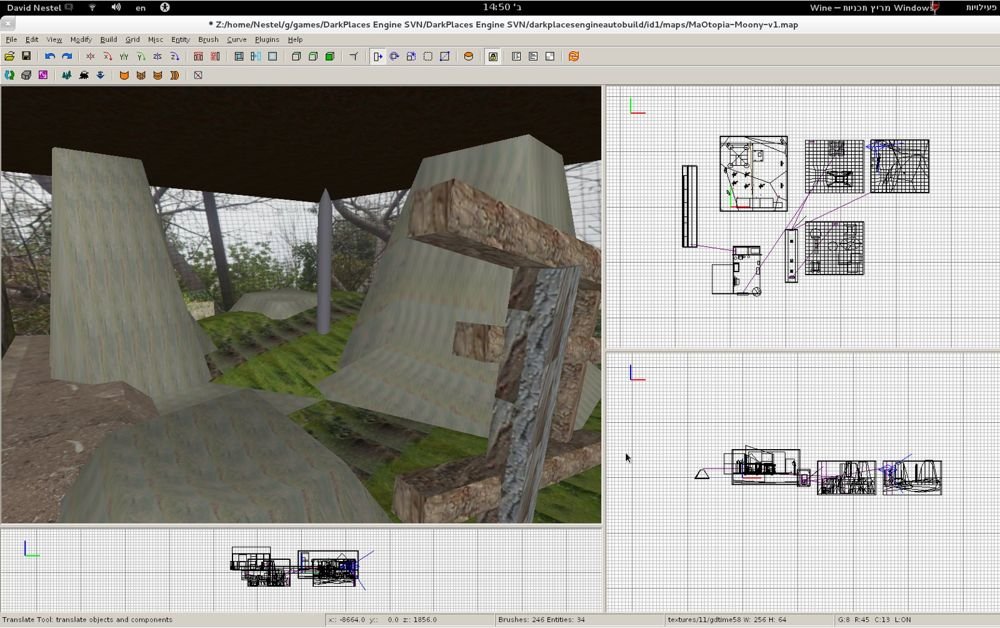Redo using the blue forward arrow
Image resolution: width=1000 pixels, height=628 pixels.
(x=66, y=56)
